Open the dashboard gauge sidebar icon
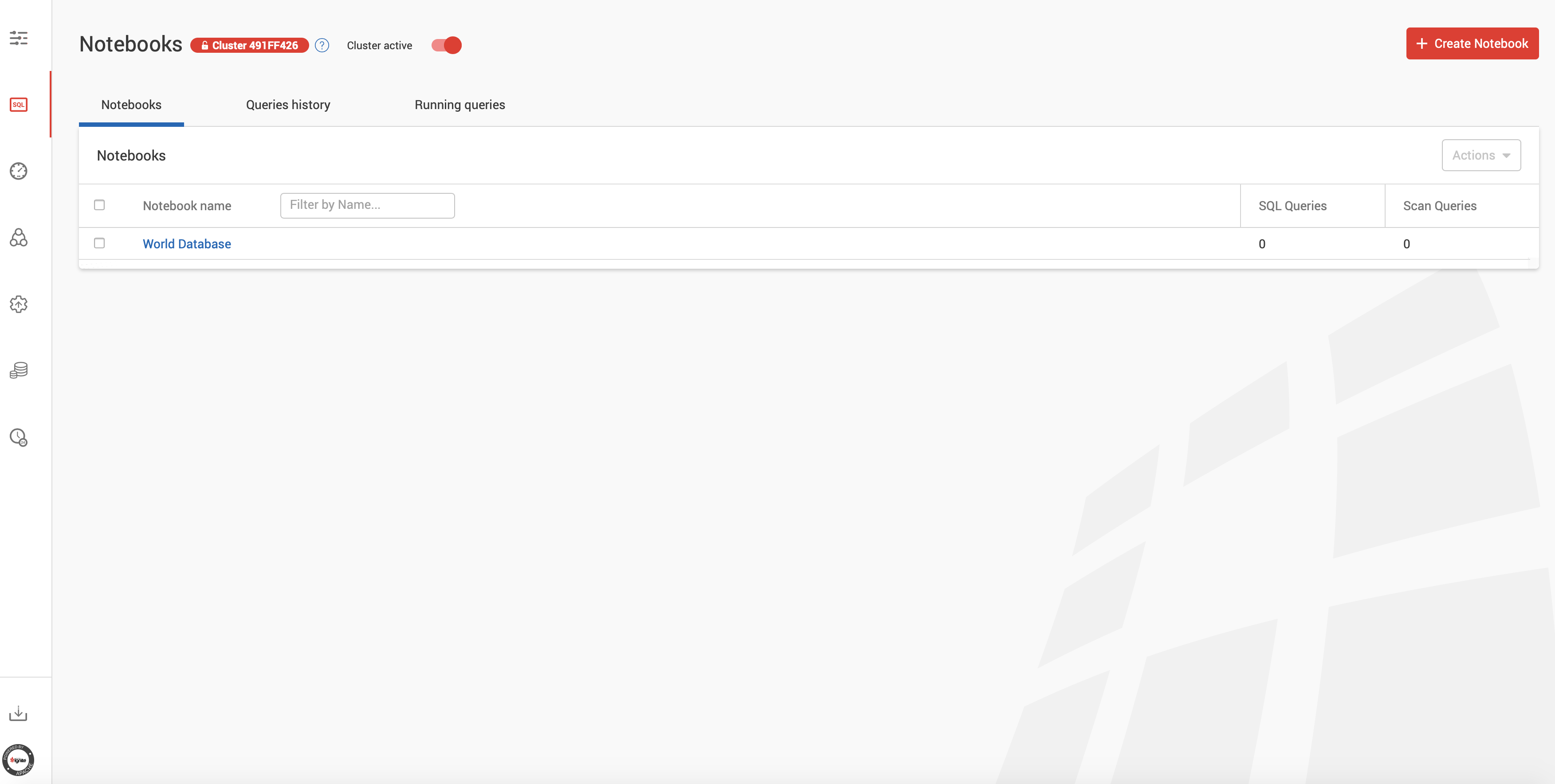This screenshot has height=784, width=1555. click(19, 171)
